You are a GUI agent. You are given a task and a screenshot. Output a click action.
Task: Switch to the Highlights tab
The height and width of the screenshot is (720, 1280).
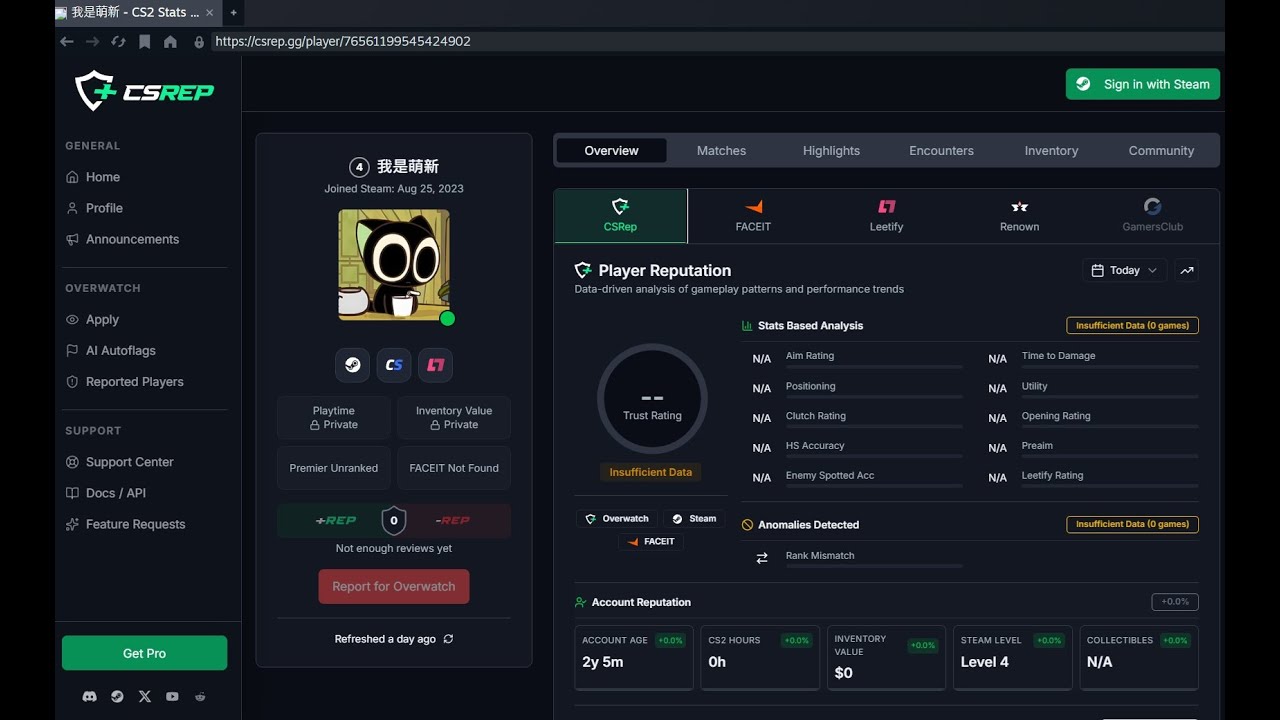tap(831, 151)
